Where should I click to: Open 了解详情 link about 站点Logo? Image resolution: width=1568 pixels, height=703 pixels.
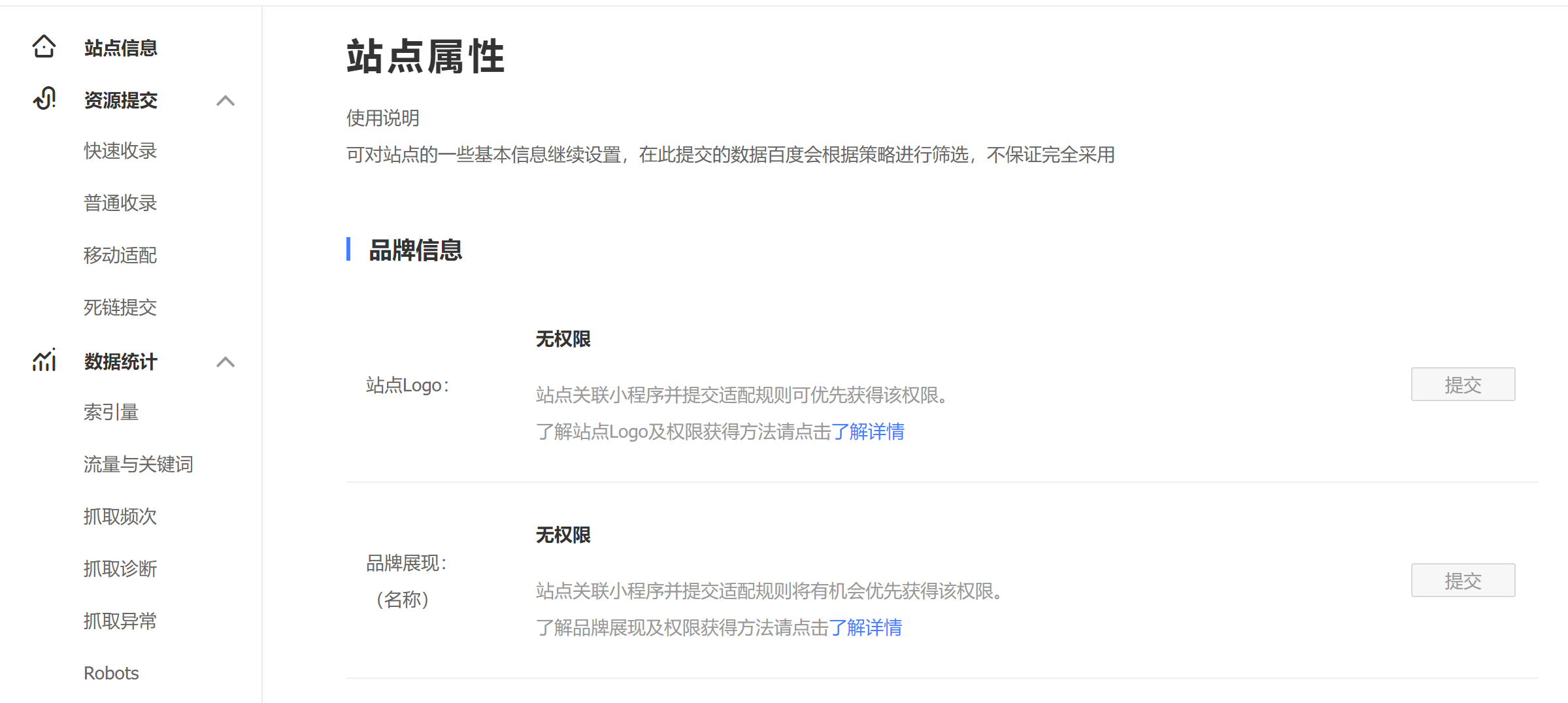point(868,432)
